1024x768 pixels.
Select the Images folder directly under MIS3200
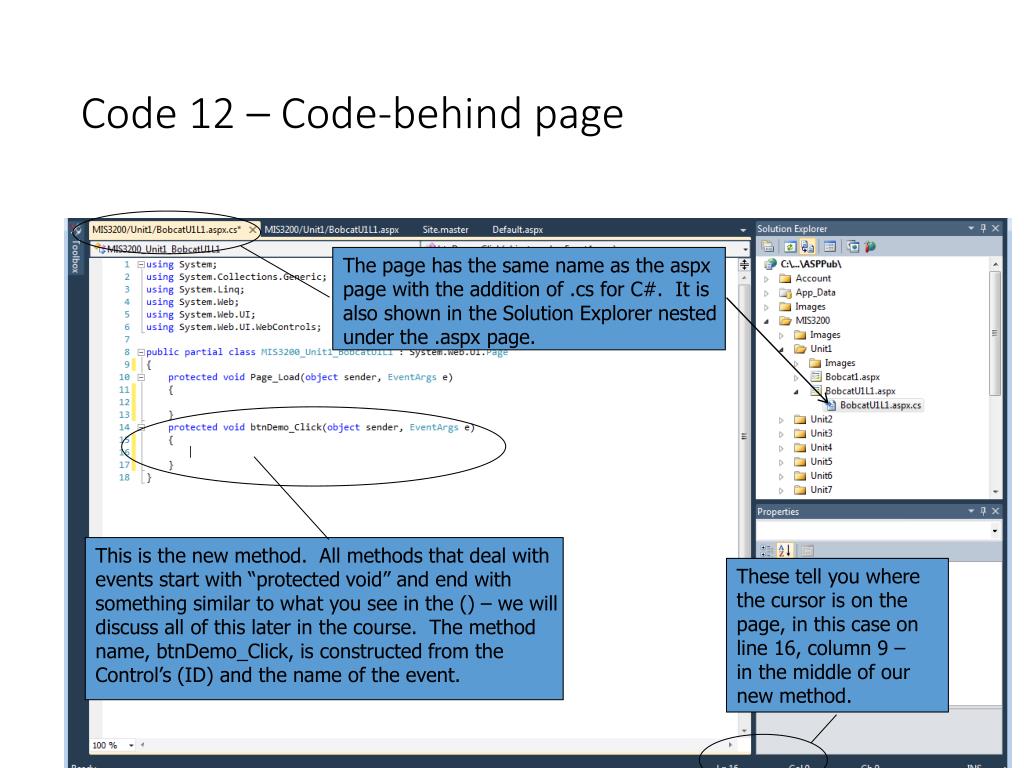[825, 335]
